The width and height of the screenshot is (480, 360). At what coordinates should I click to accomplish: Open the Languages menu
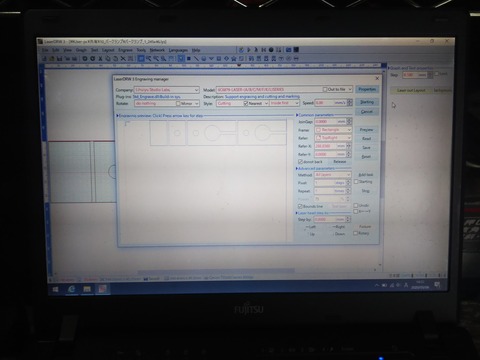[178, 50]
